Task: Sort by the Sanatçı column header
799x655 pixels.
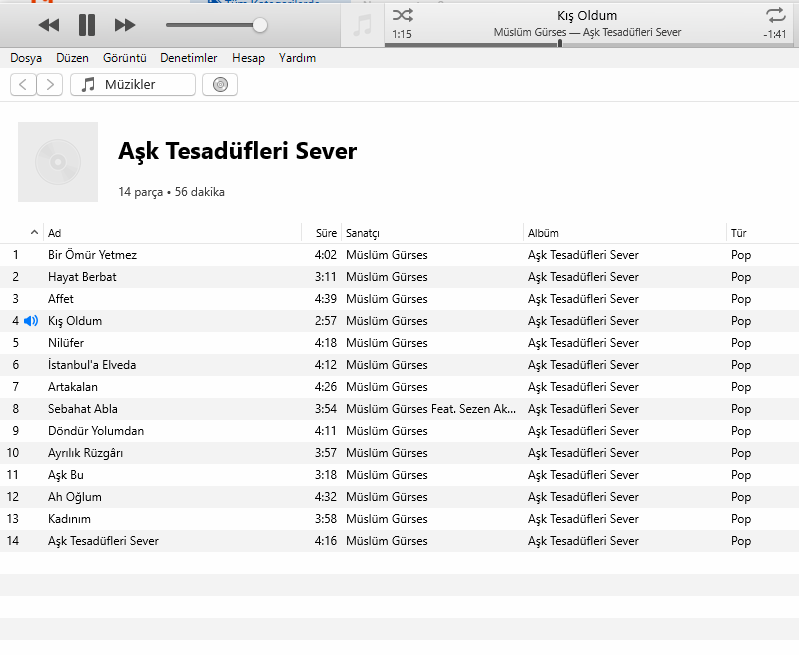Action: click(x=363, y=233)
